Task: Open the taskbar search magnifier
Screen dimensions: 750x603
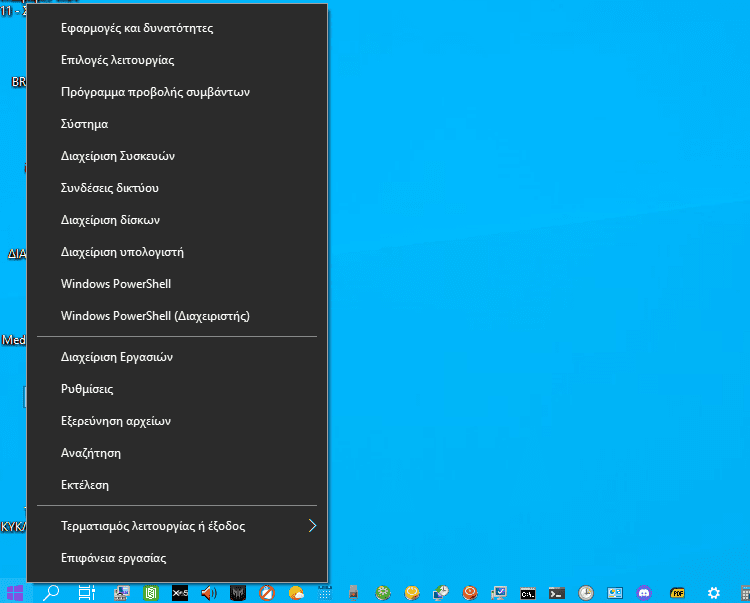Action: (x=51, y=592)
